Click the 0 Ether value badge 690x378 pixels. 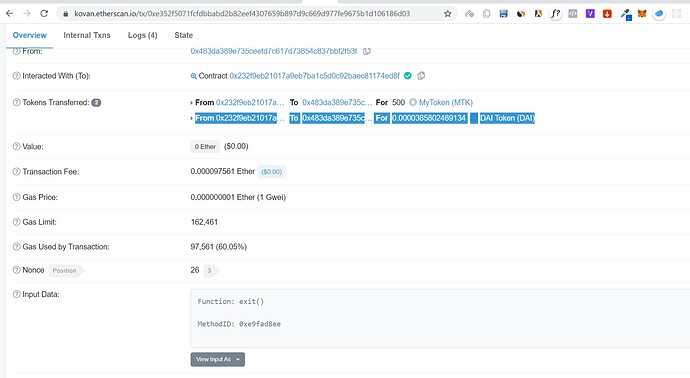point(205,147)
